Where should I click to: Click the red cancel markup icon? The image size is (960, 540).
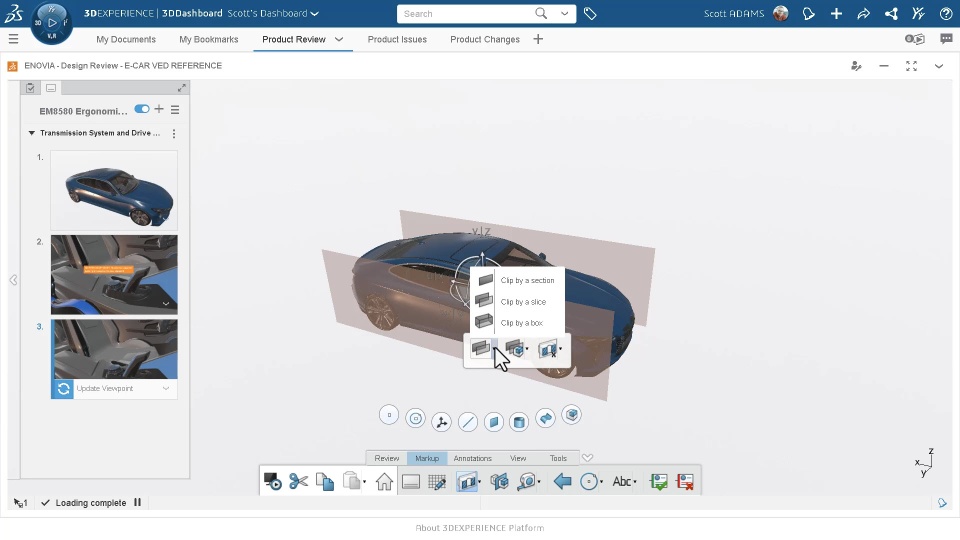pos(685,482)
